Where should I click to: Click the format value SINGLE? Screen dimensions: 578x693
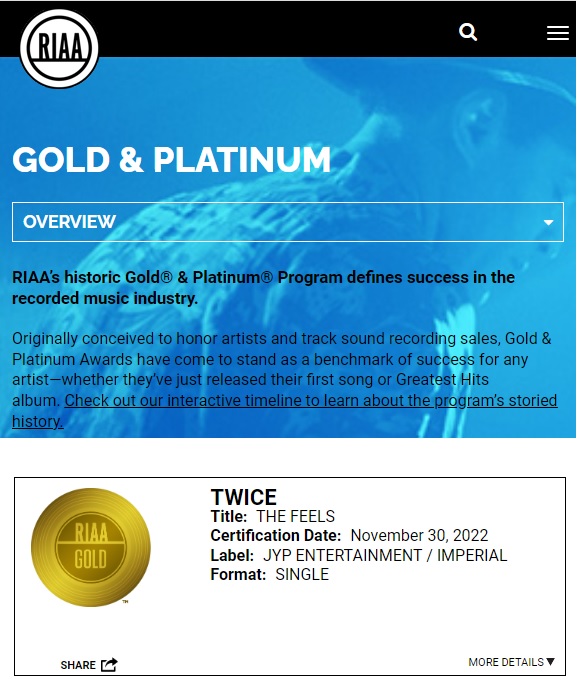click(x=302, y=575)
